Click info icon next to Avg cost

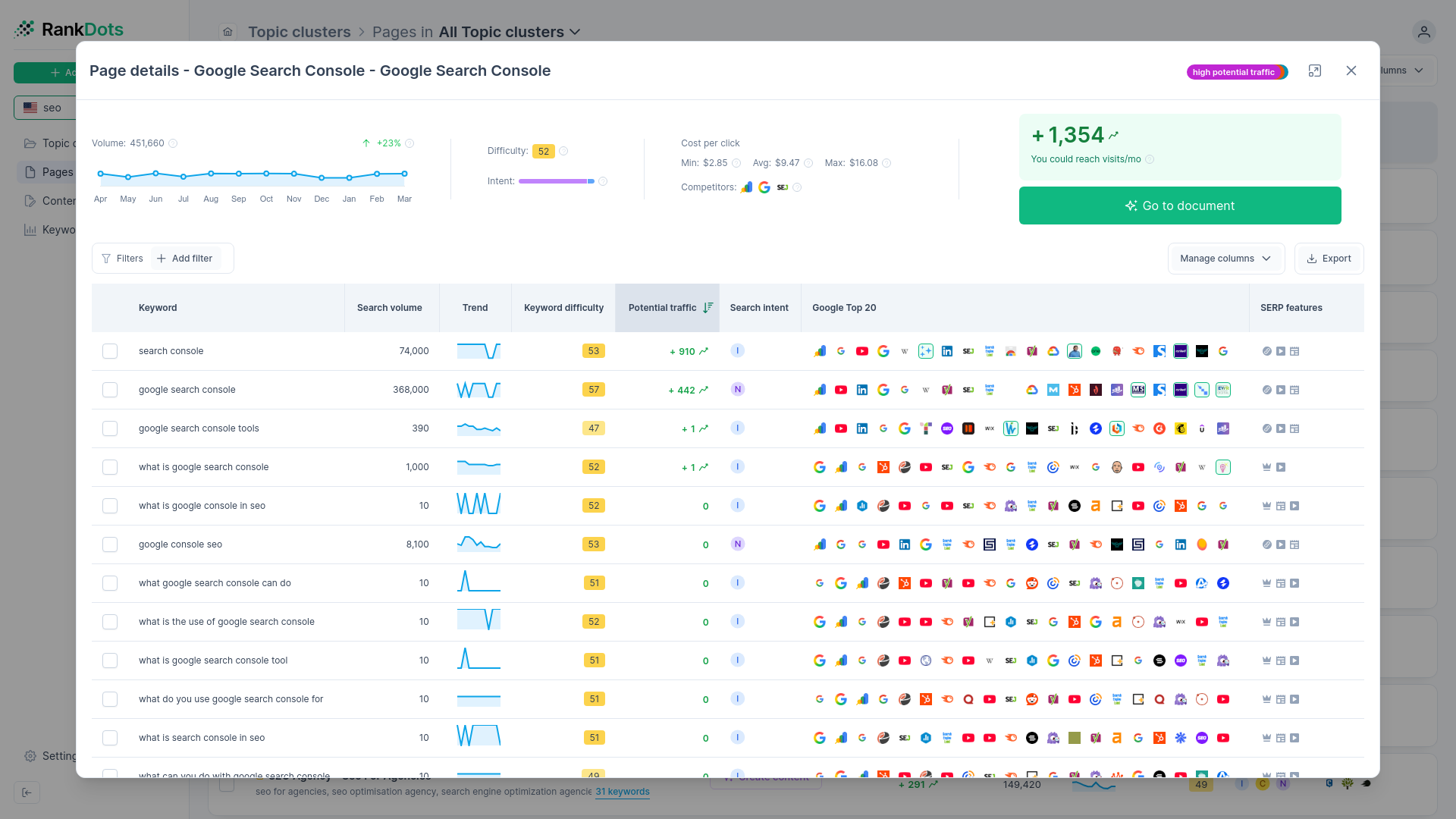(808, 163)
